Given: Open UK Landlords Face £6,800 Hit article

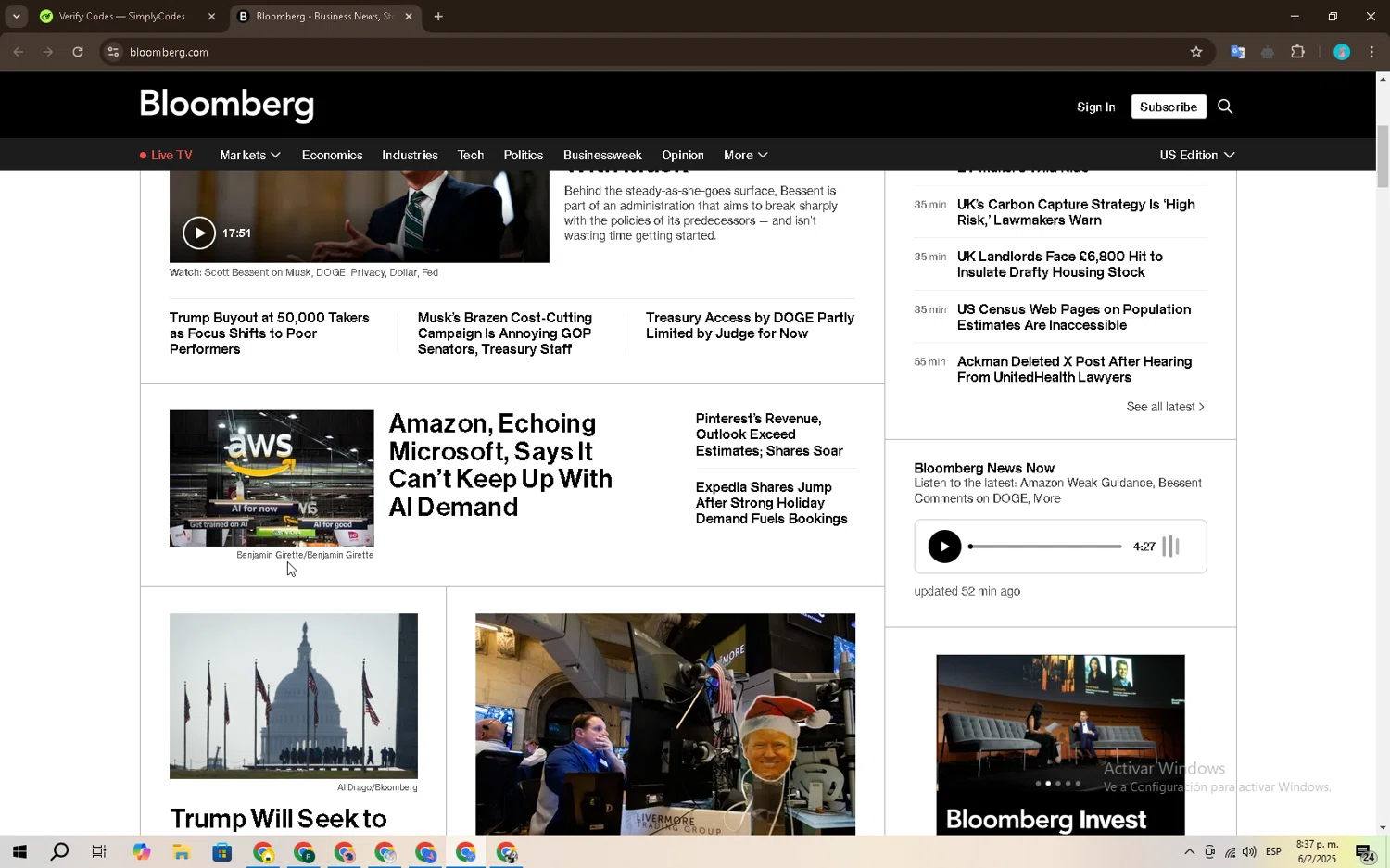Looking at the screenshot, I should point(1059,264).
